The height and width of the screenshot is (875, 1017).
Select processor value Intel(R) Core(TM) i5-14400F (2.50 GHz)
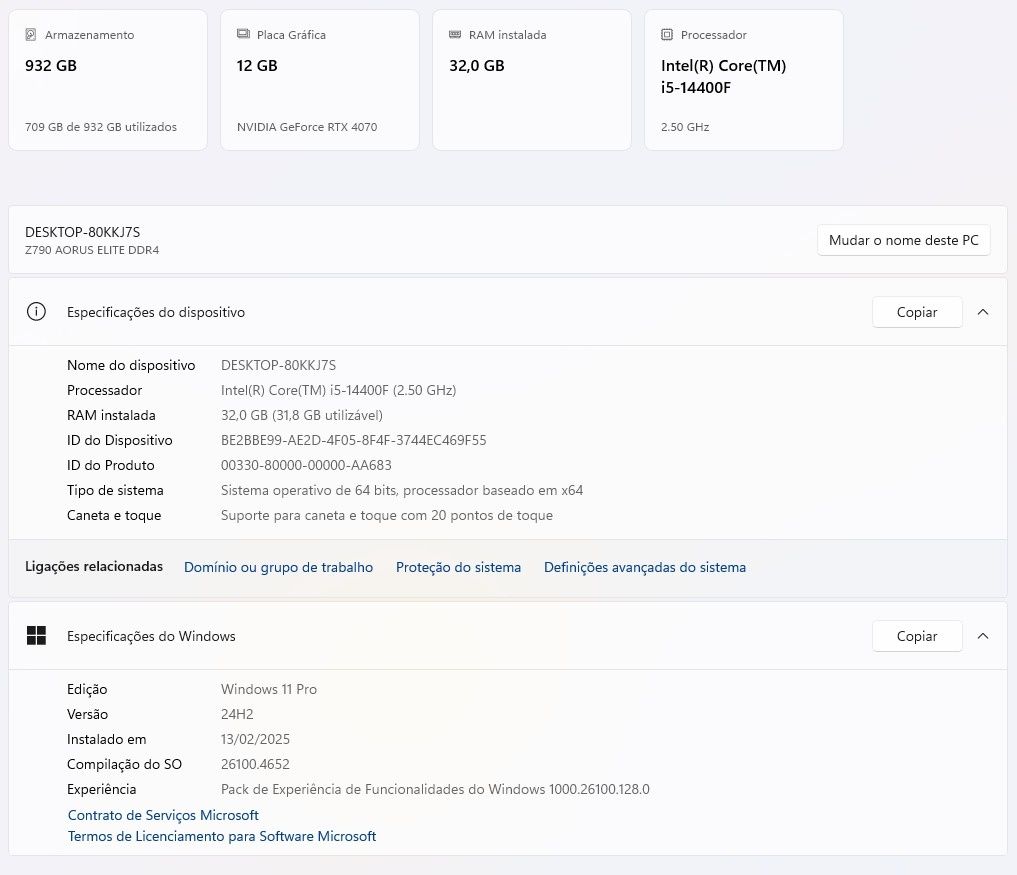pos(339,390)
